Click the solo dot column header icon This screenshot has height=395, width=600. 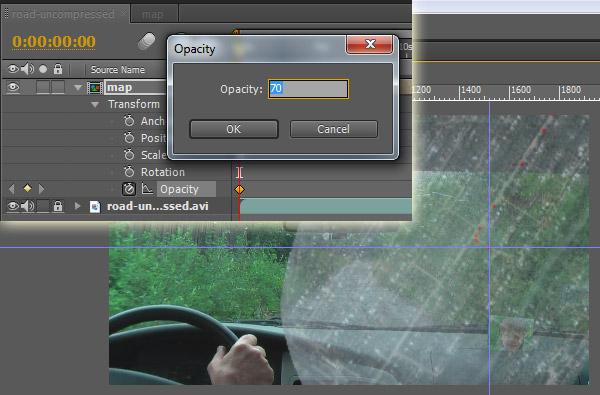coord(43,69)
